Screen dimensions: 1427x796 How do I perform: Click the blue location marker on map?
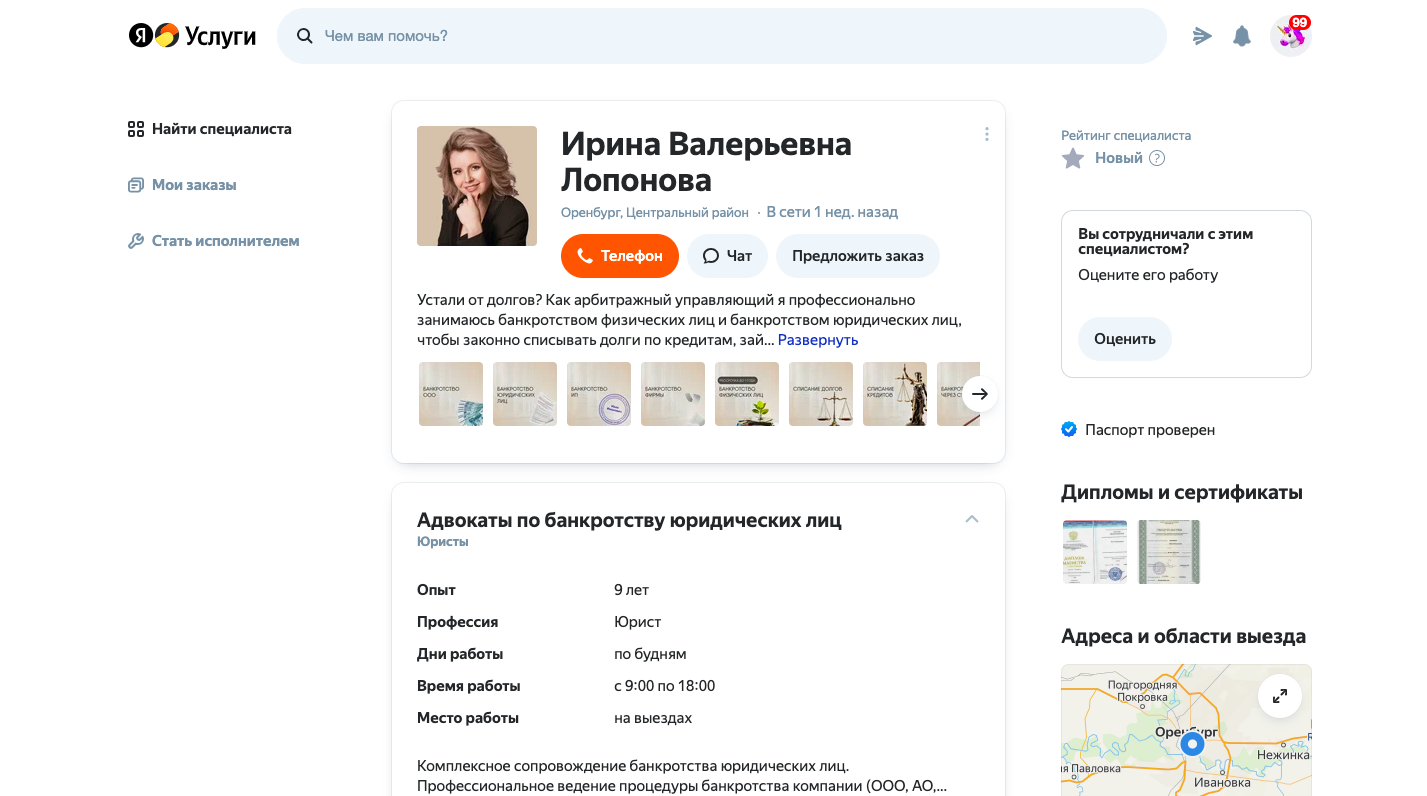click(1191, 744)
